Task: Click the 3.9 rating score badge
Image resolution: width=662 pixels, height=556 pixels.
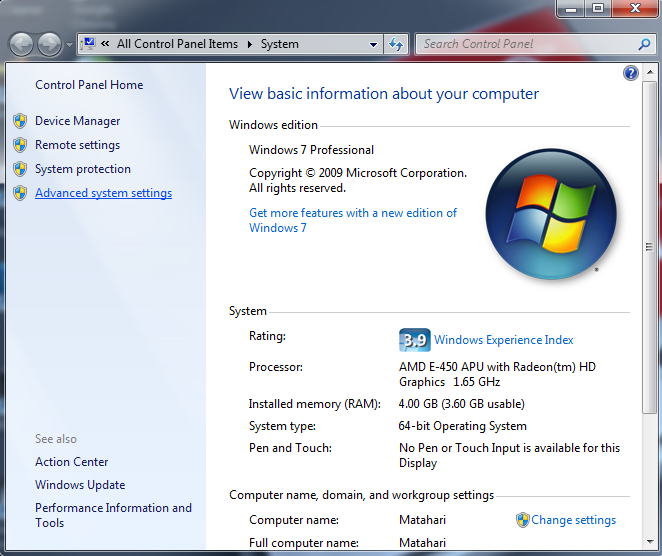Action: (415, 340)
